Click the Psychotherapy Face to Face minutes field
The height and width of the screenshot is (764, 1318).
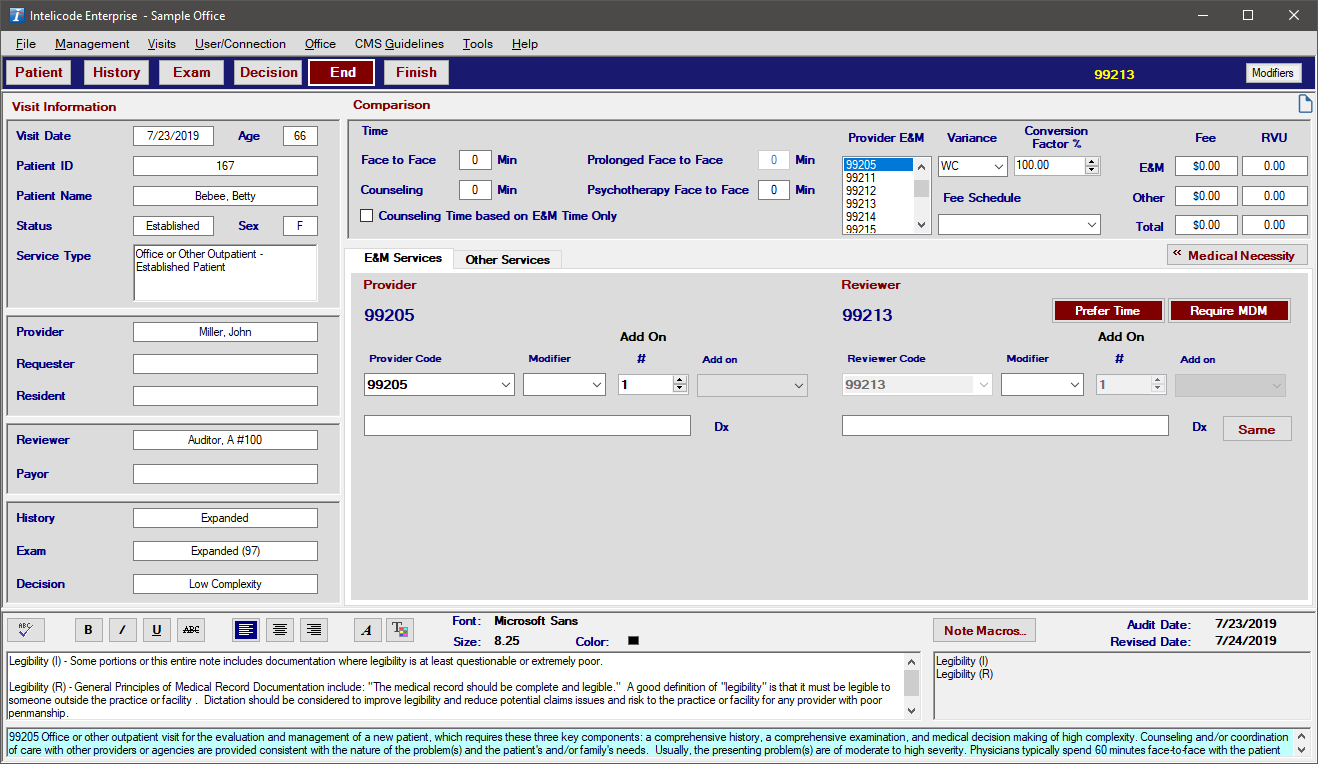[x=773, y=190]
